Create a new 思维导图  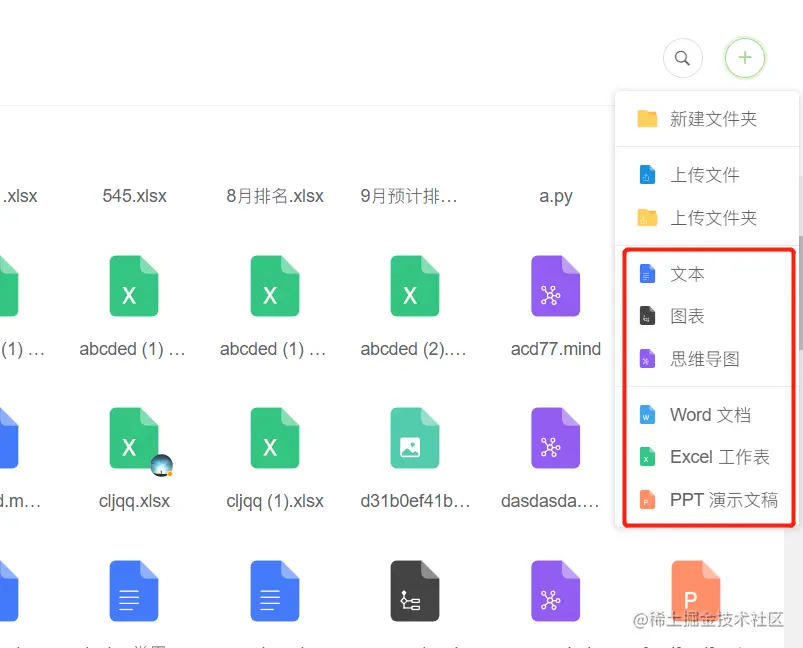[x=707, y=359]
